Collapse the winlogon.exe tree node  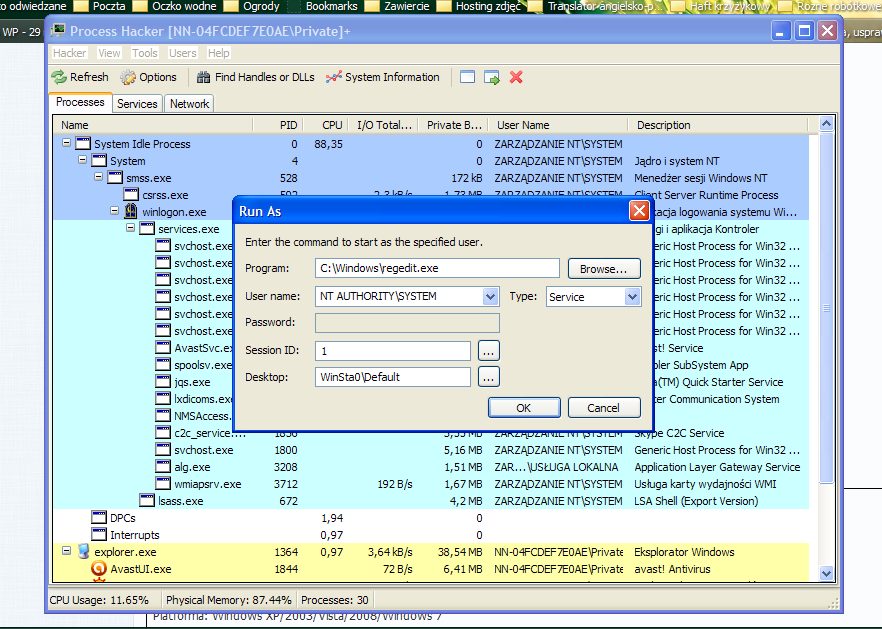click(x=115, y=211)
